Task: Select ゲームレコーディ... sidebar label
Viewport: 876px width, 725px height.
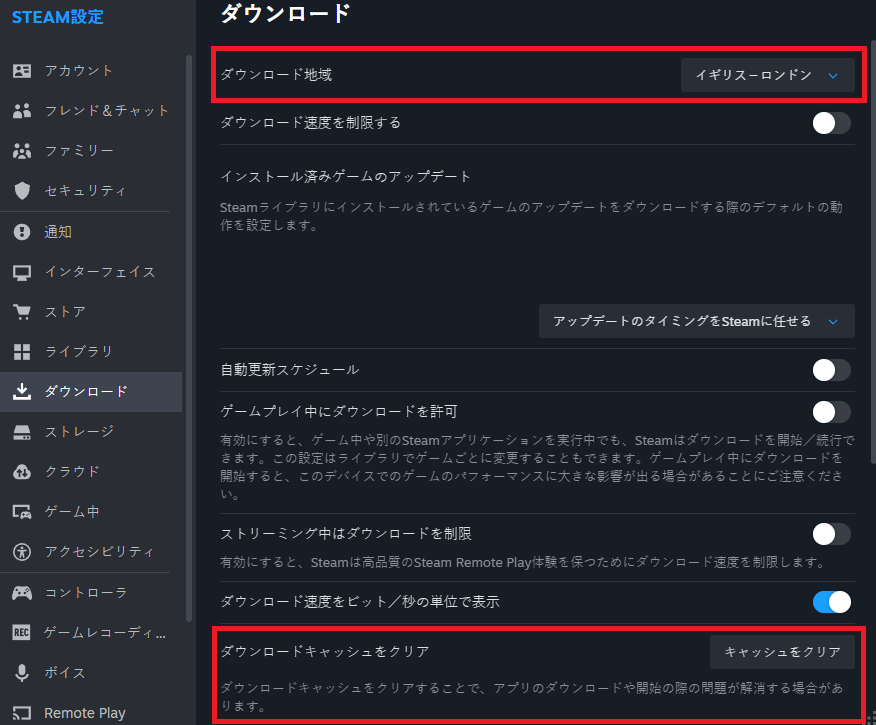Action: pos(105,633)
